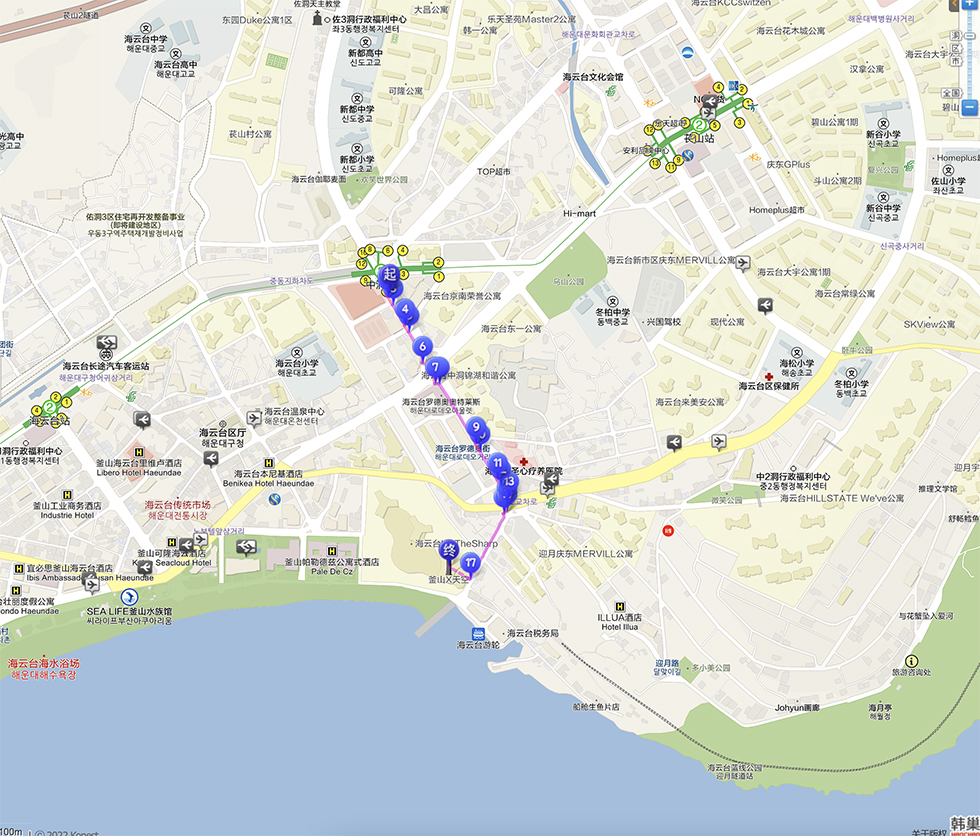Click airport bus icon left of 现代公寓

(766, 306)
